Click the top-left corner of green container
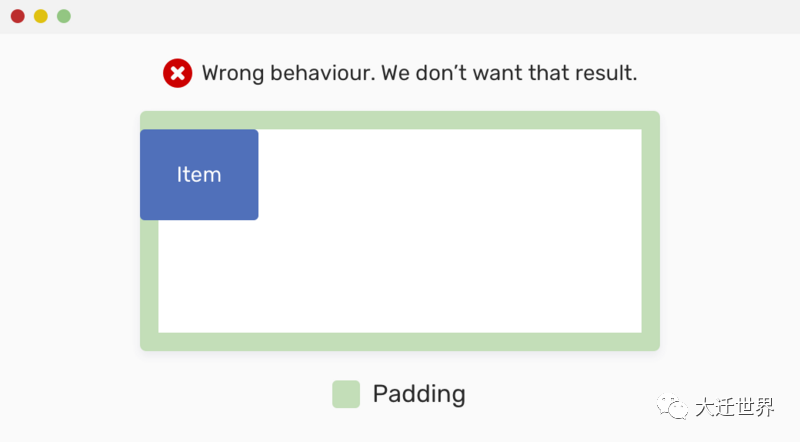Viewport: 800px width, 442px height. coord(144,115)
